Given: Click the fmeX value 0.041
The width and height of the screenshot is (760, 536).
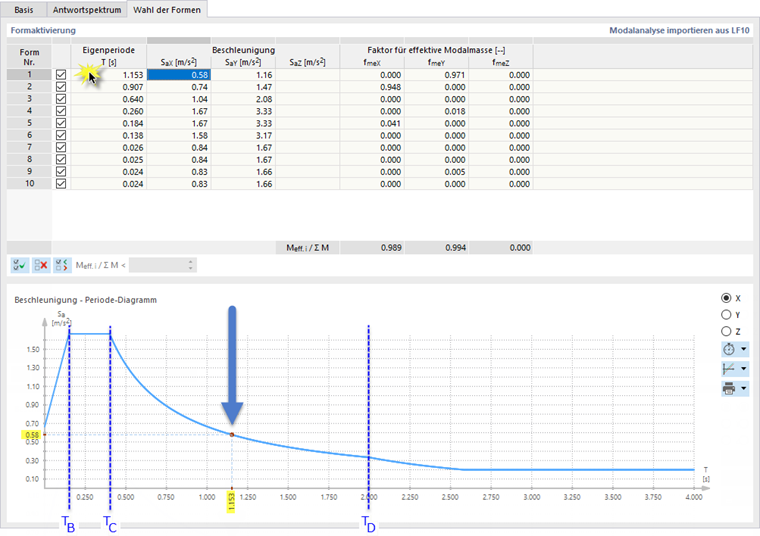Looking at the screenshot, I should coord(390,124).
